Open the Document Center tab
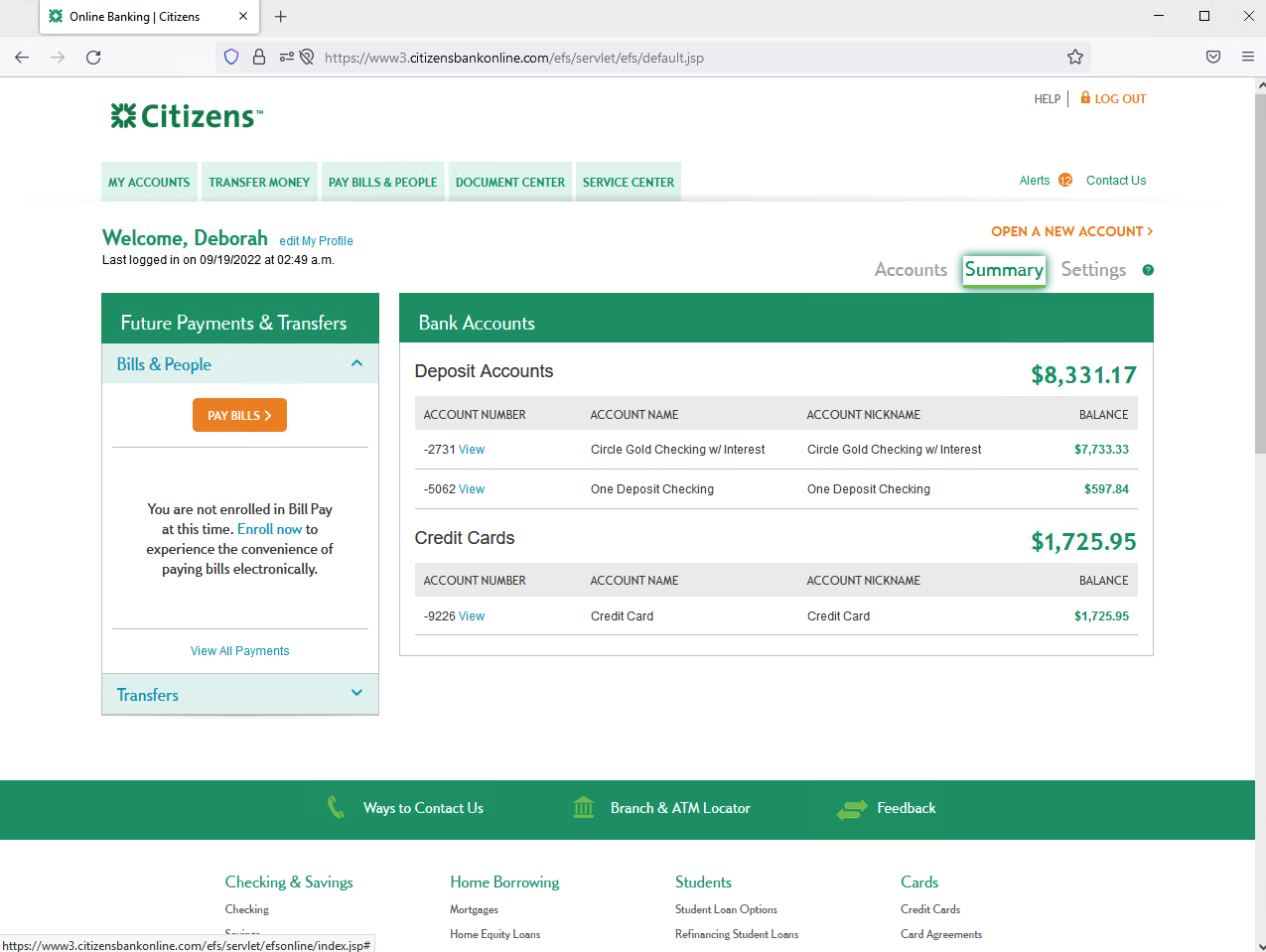Viewport: 1266px width, 952px height. (510, 182)
